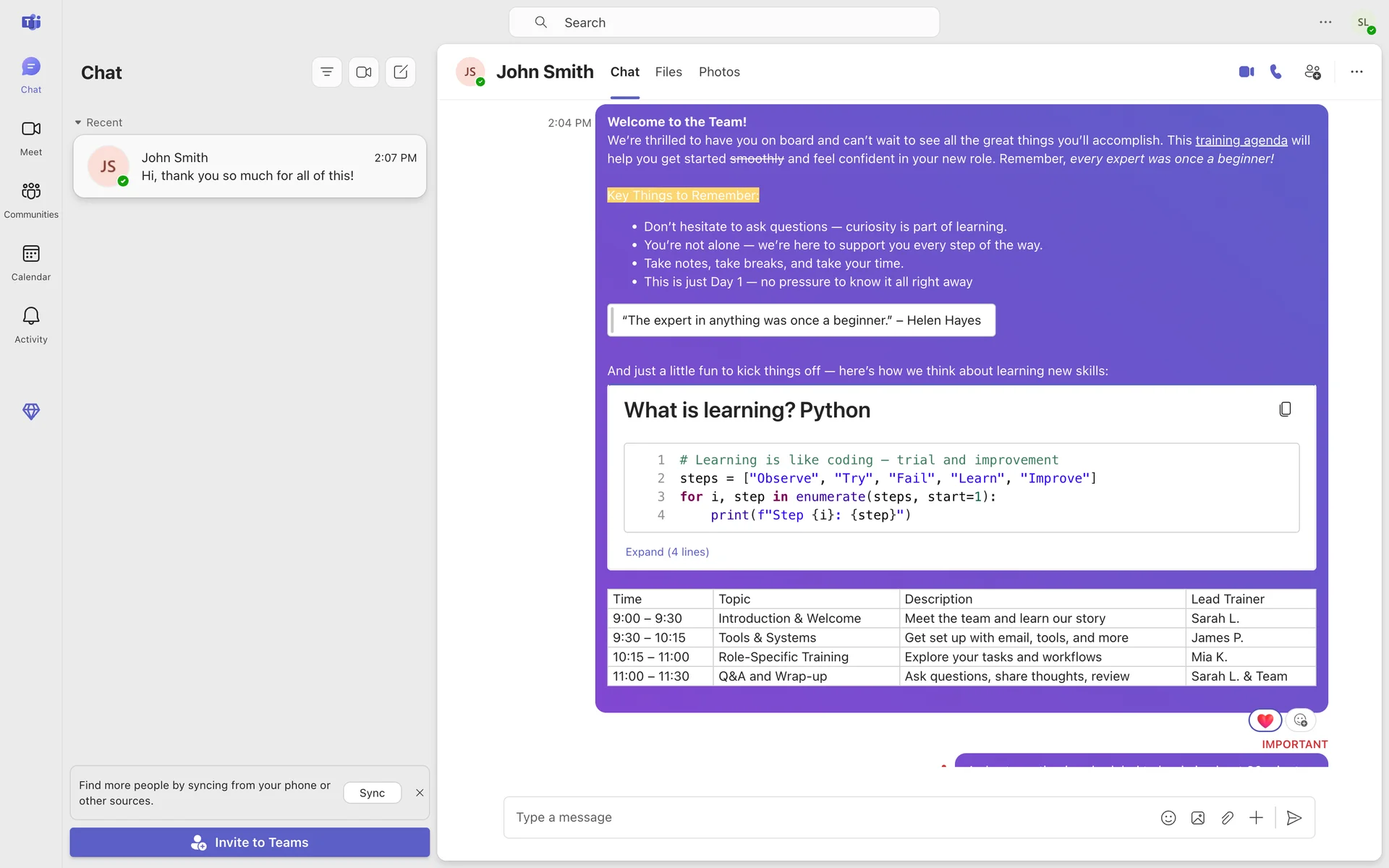
Task: Click the Invite to Teams button
Action: (250, 843)
